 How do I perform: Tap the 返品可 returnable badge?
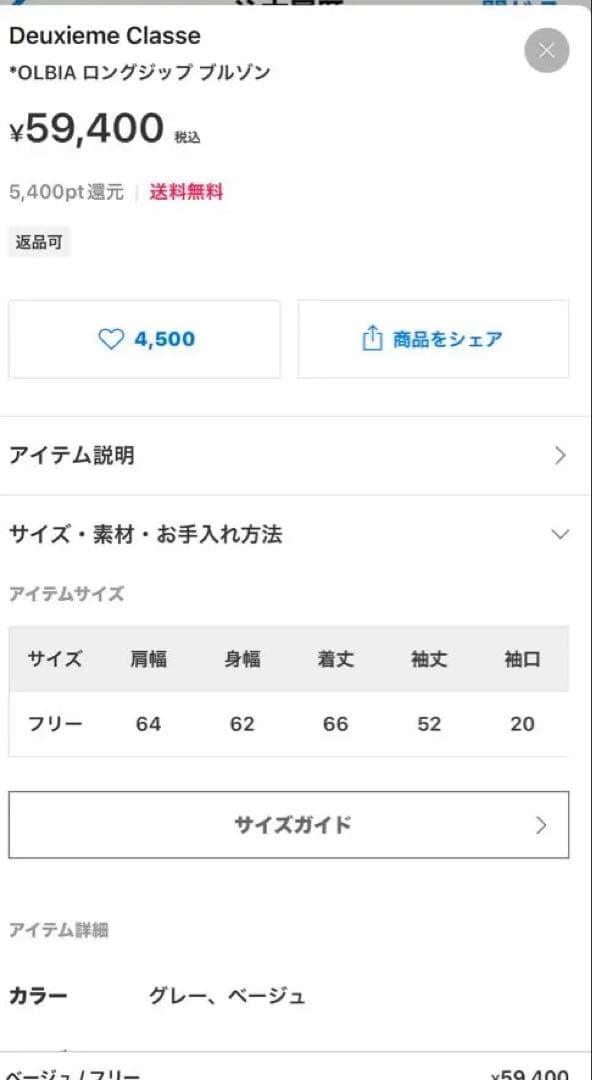37,241
